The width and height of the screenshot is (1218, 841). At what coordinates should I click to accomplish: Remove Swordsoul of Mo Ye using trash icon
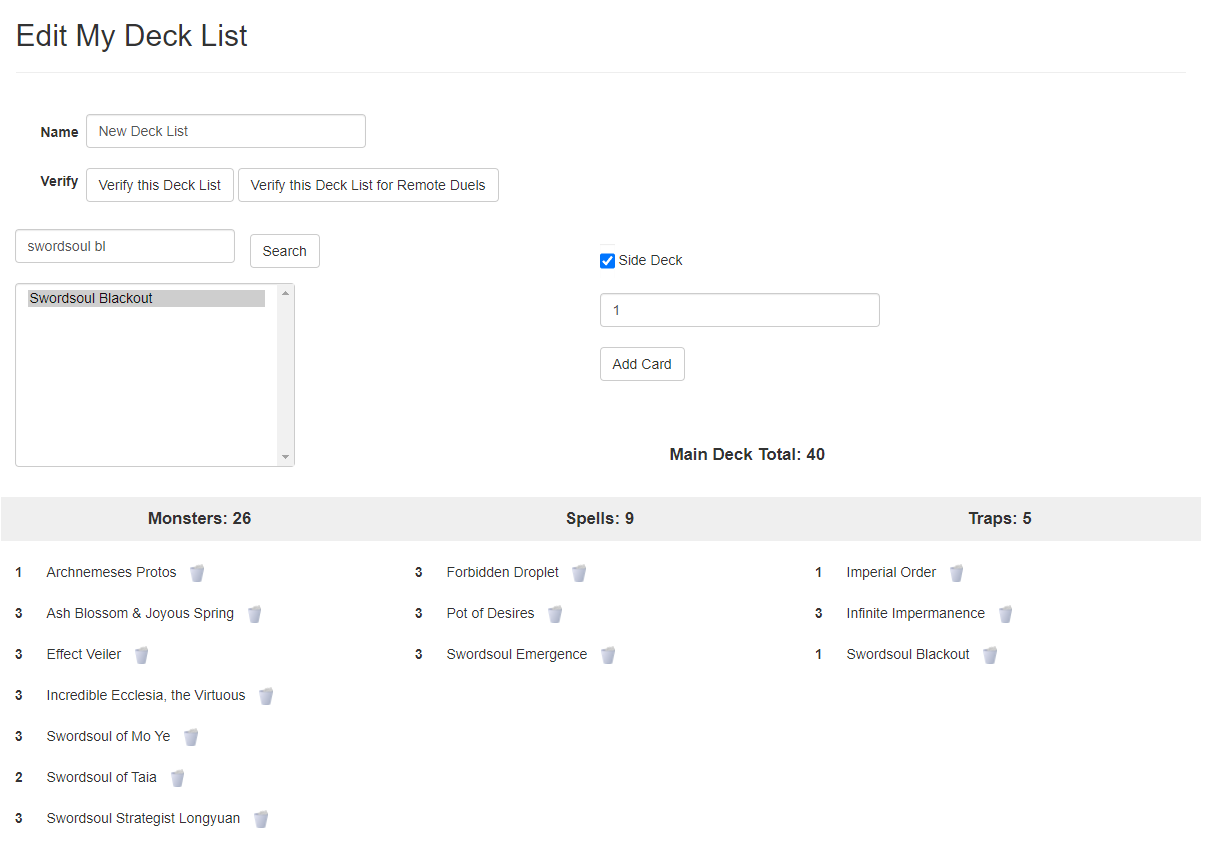tap(191, 737)
